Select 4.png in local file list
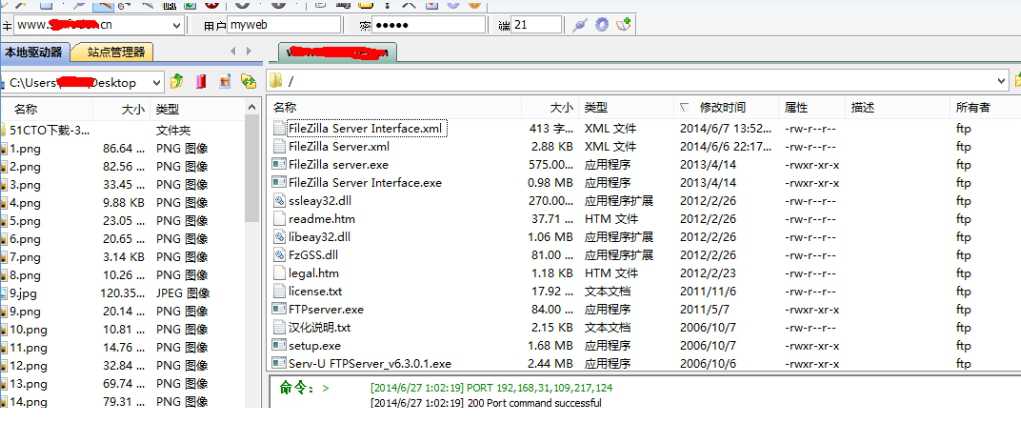The width and height of the screenshot is (1021, 424). coord(25,203)
